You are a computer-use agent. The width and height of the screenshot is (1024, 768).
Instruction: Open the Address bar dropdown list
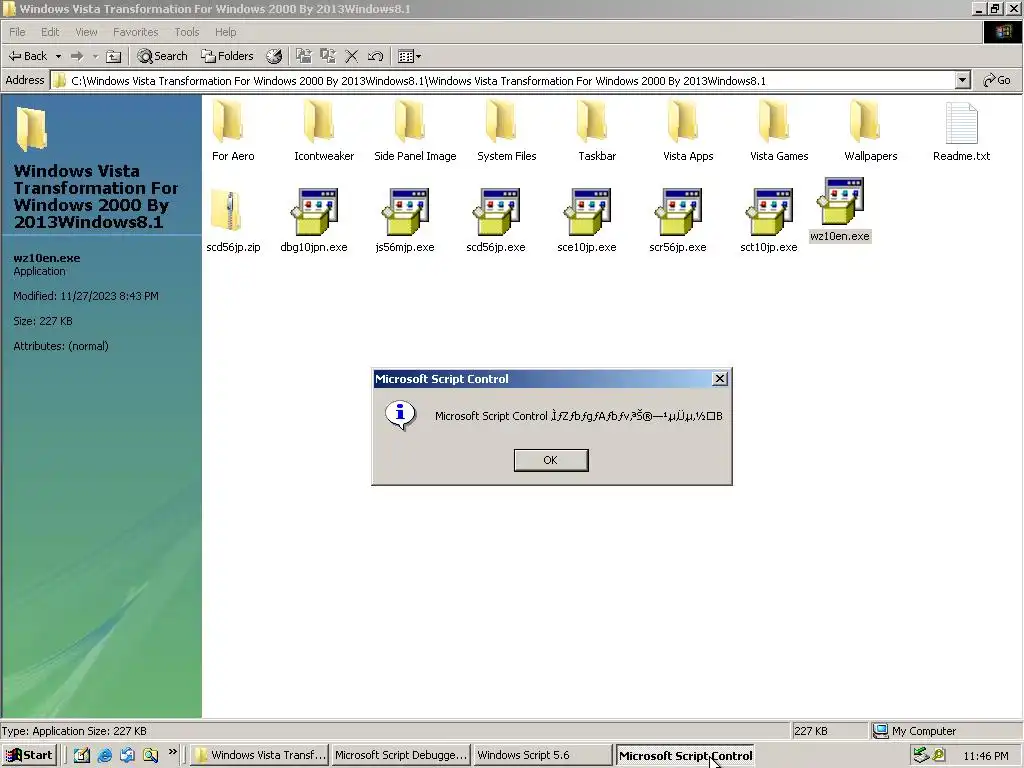click(x=962, y=80)
